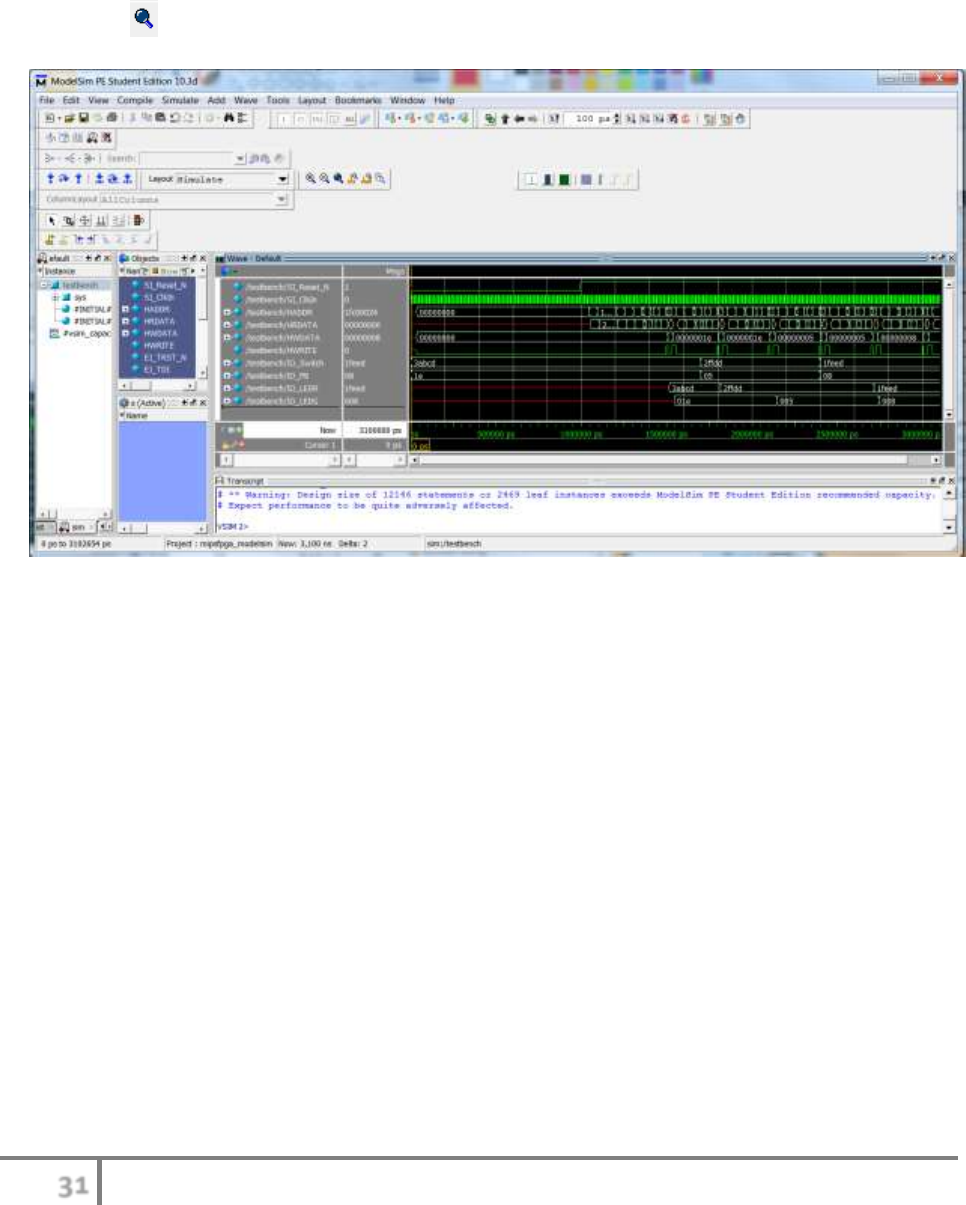
Task: Click the Objects panel horizontal scrollbar
Action: (157, 385)
